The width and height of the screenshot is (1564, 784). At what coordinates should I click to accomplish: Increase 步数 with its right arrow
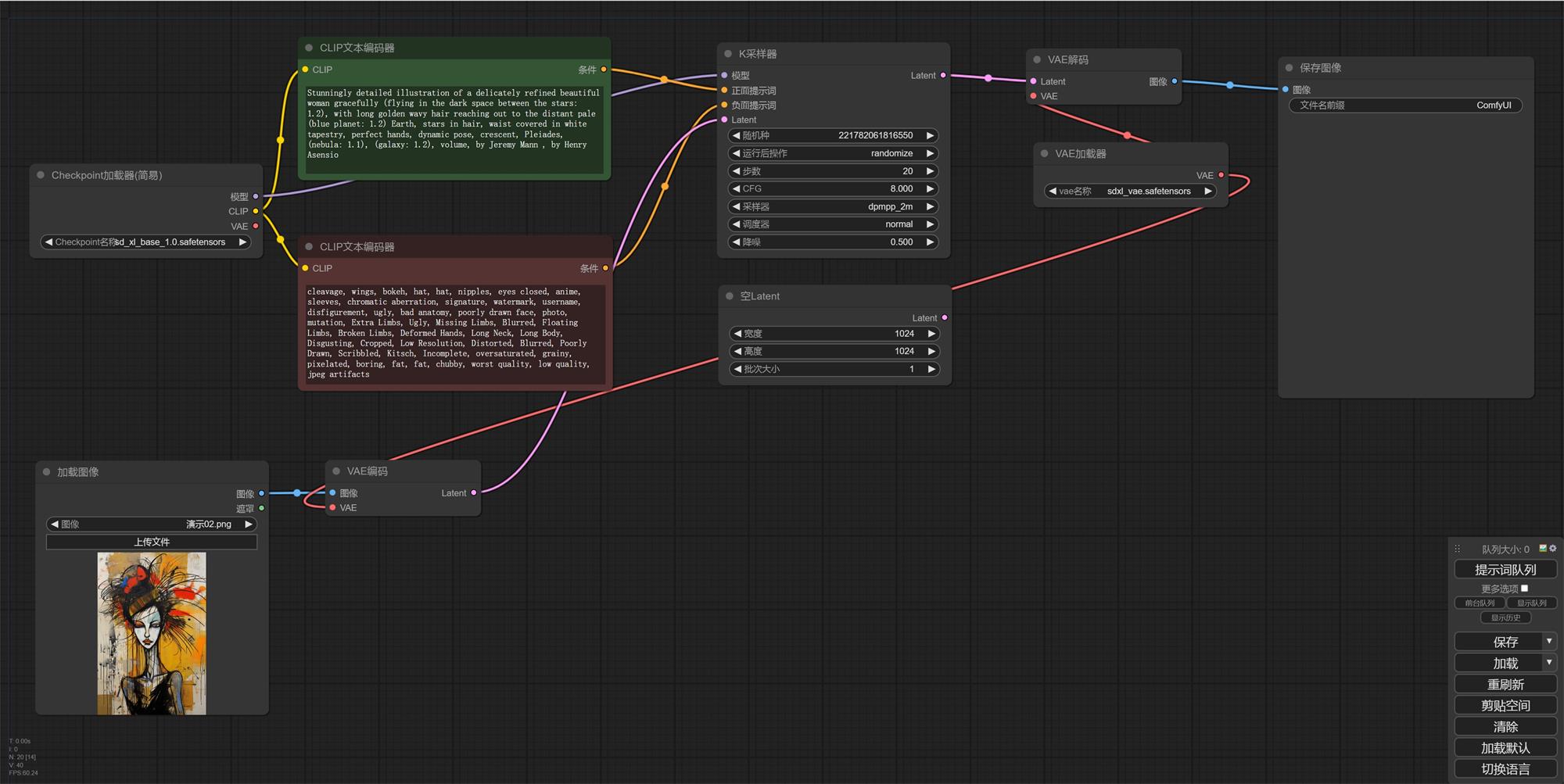coord(930,171)
